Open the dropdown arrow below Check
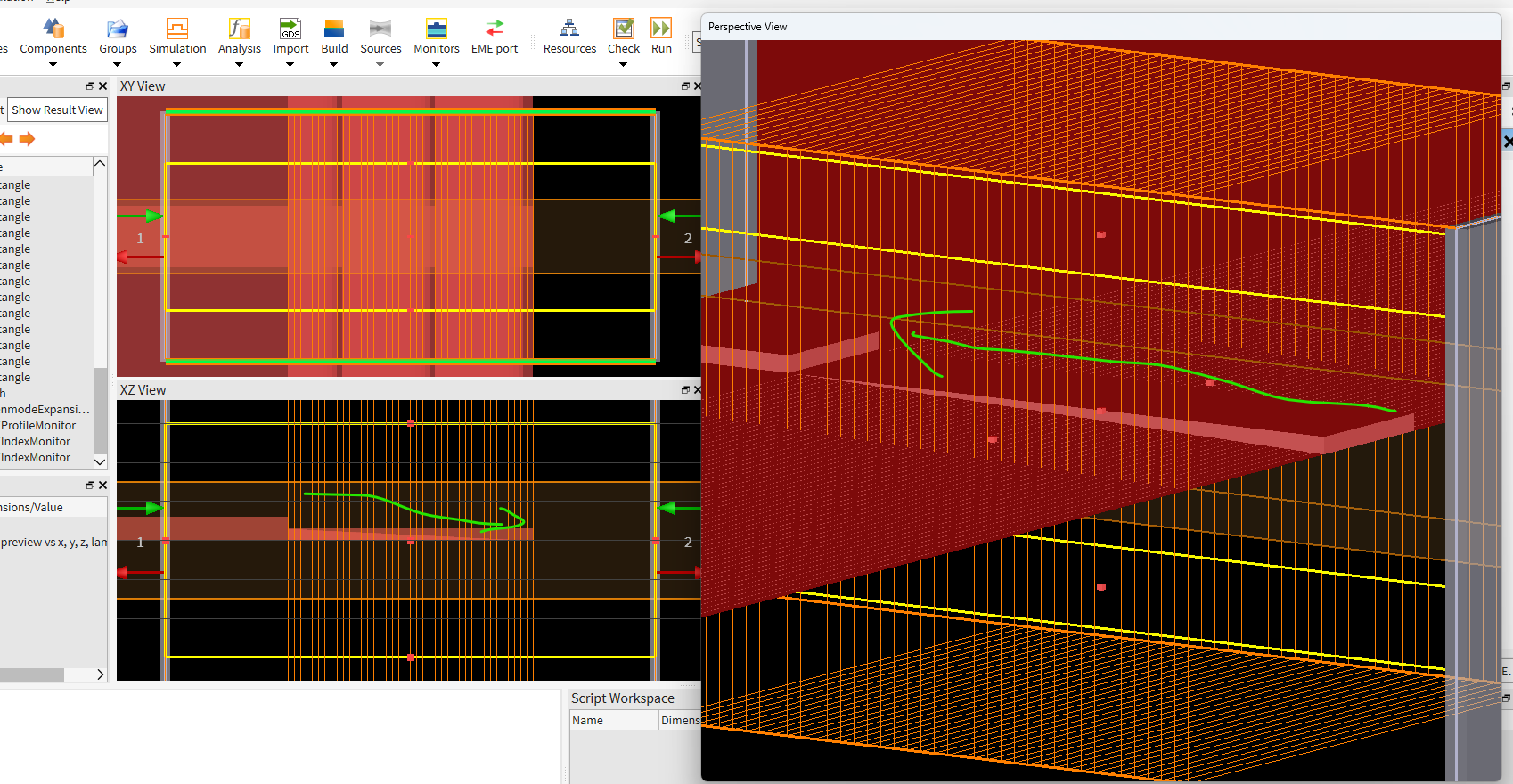Image resolution: width=1513 pixels, height=784 pixels. pos(623,64)
